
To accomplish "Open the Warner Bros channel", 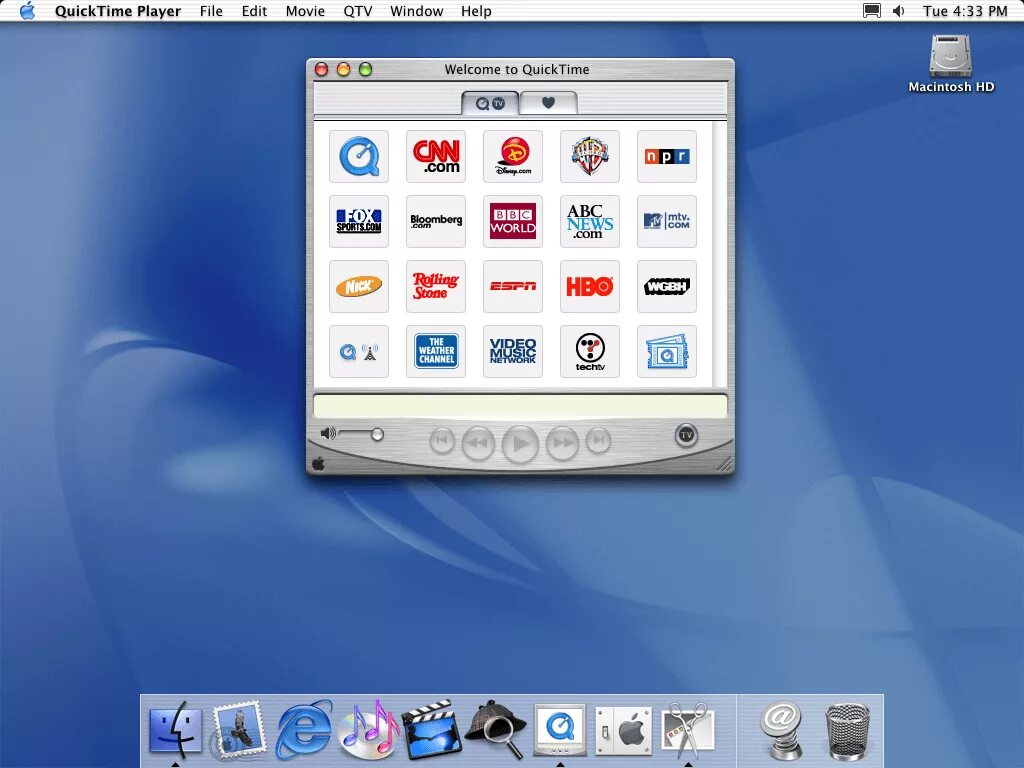I will (x=590, y=157).
